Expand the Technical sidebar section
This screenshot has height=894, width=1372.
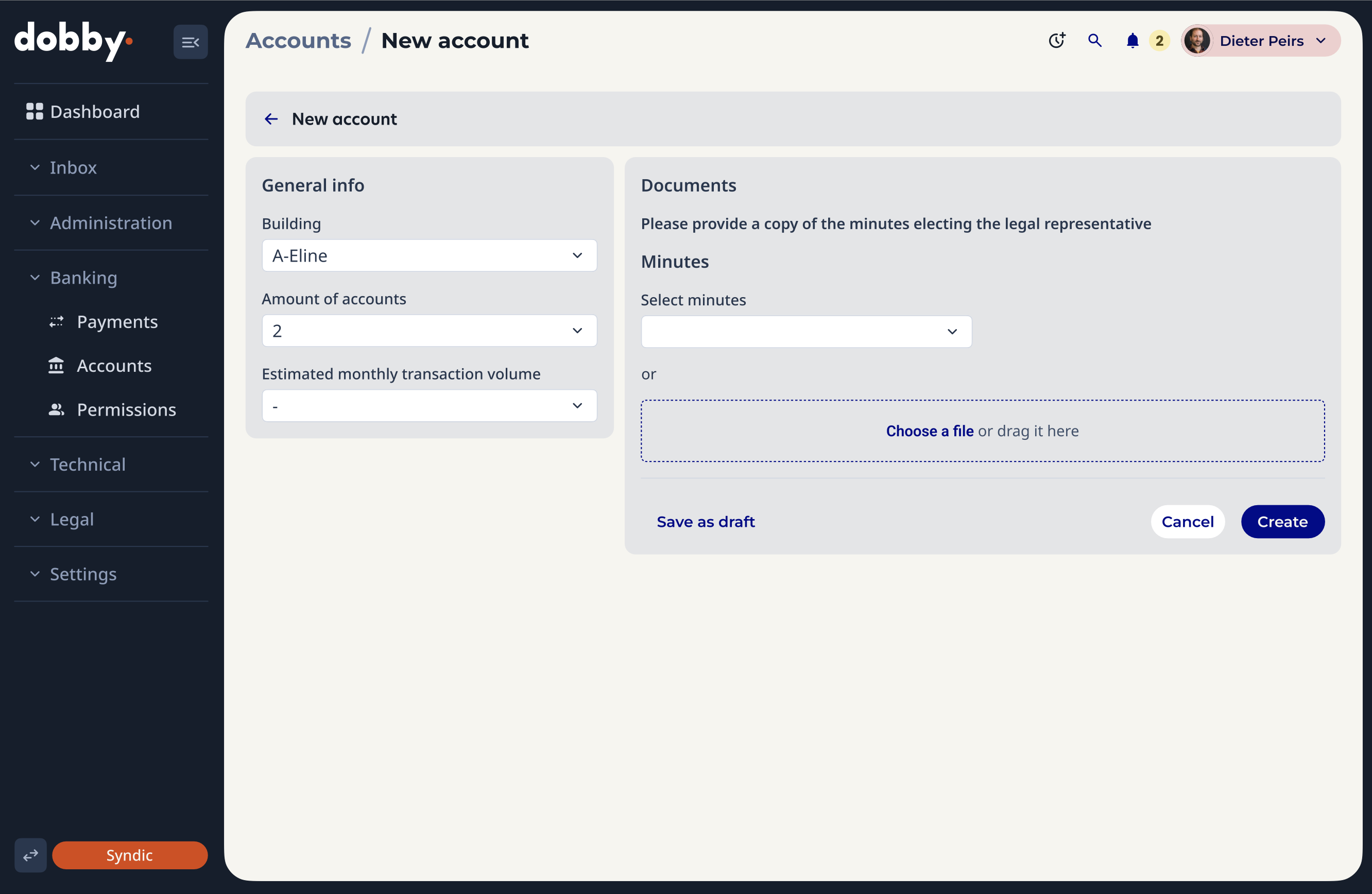(x=87, y=464)
